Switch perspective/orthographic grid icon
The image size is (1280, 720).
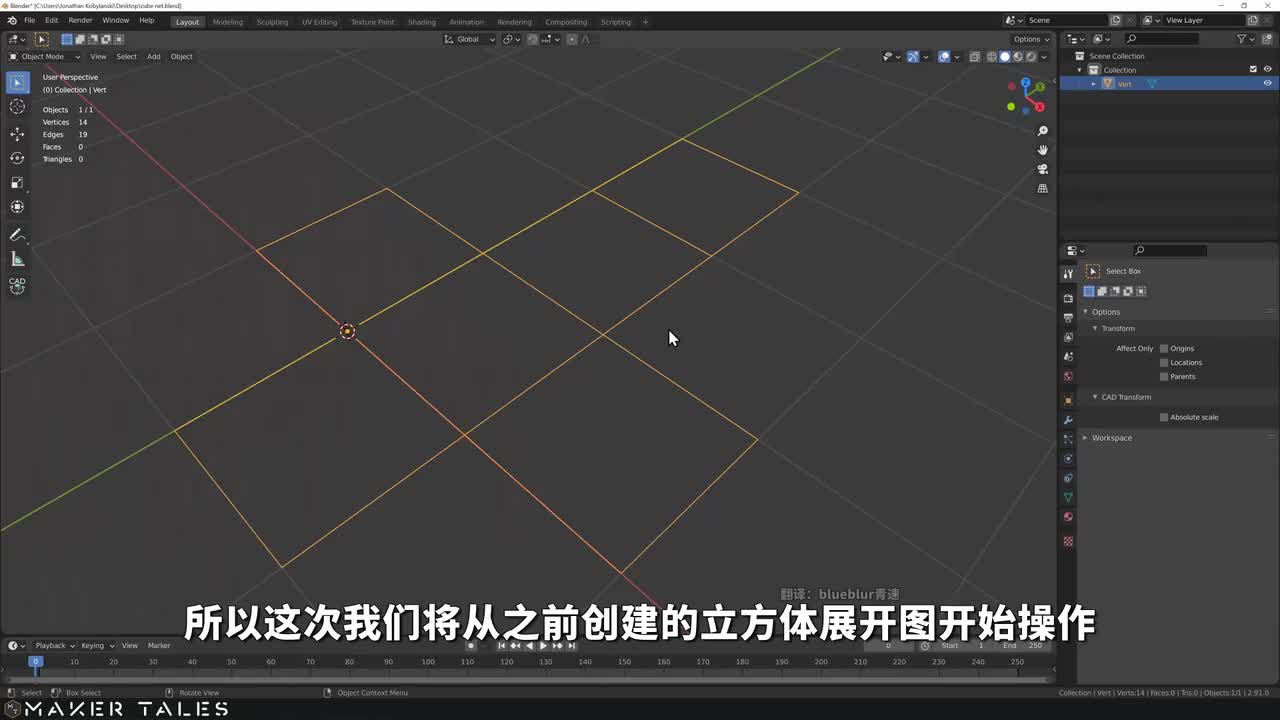click(1042, 188)
